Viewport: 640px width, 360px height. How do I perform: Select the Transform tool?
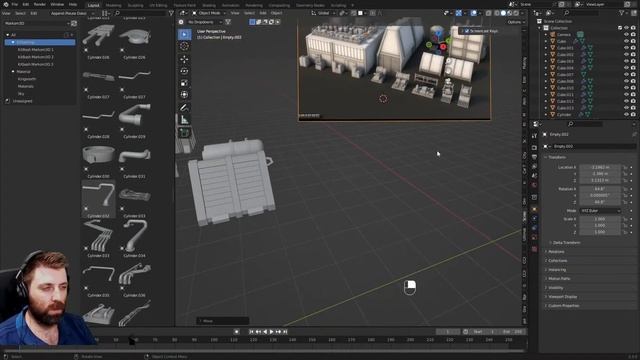(184, 95)
